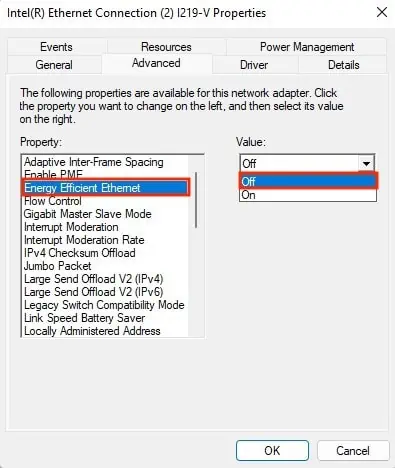Open the Resources tab
This screenshot has width=395, height=468.
click(166, 47)
